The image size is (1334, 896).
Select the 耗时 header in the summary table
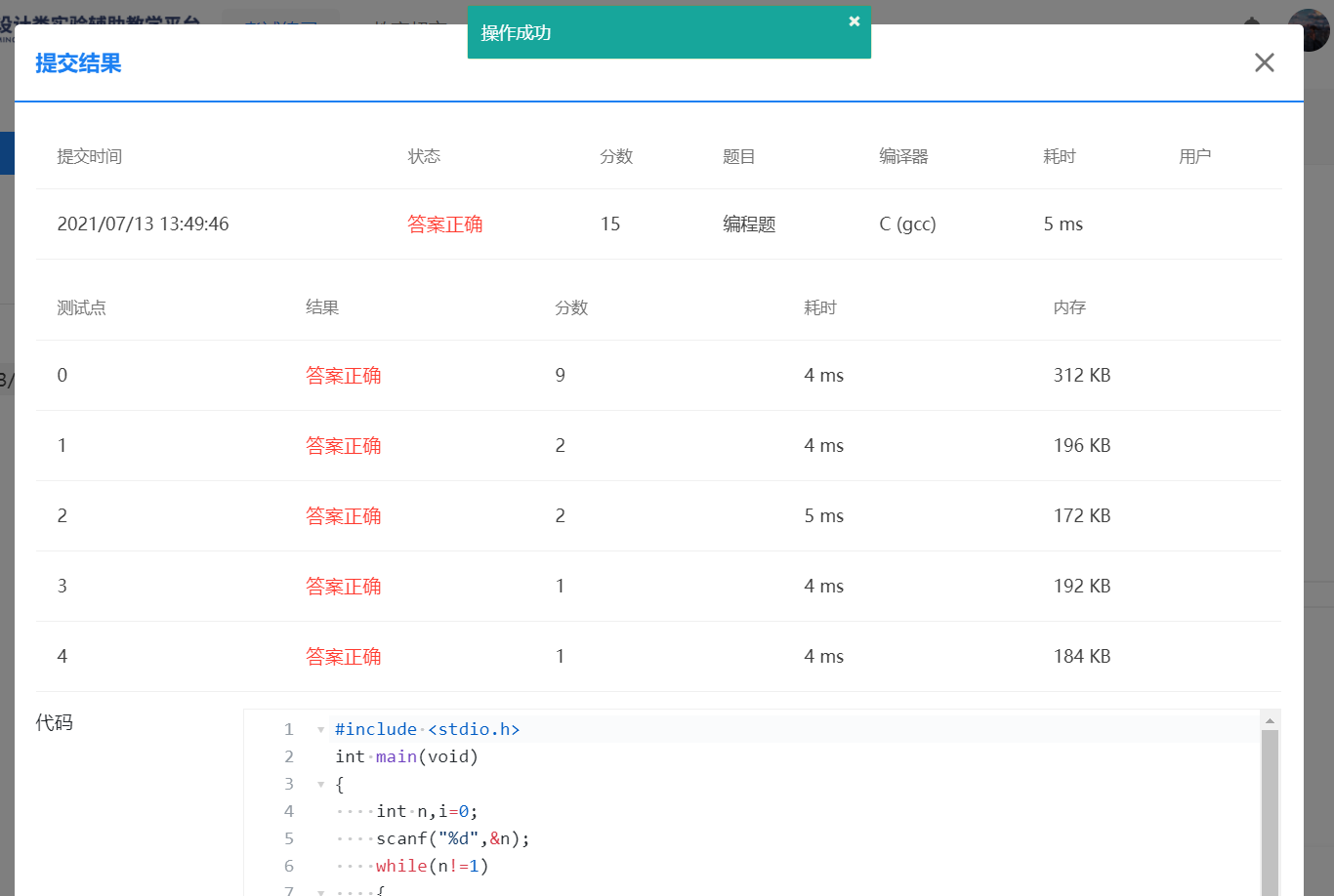point(1059,156)
